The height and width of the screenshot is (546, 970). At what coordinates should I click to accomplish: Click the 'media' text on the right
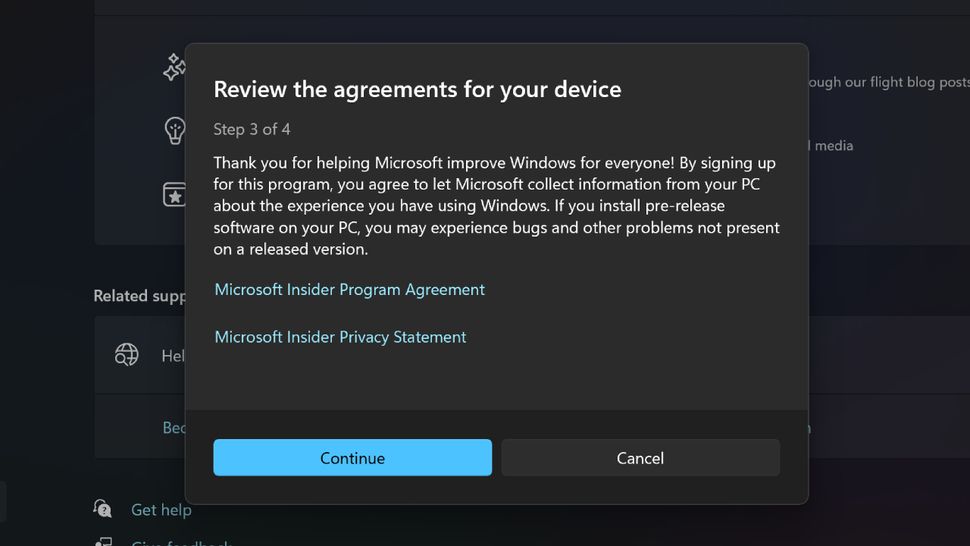833,146
